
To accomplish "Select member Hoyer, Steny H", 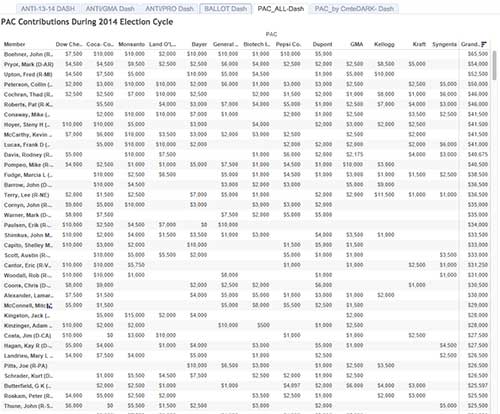I will point(27,125).
